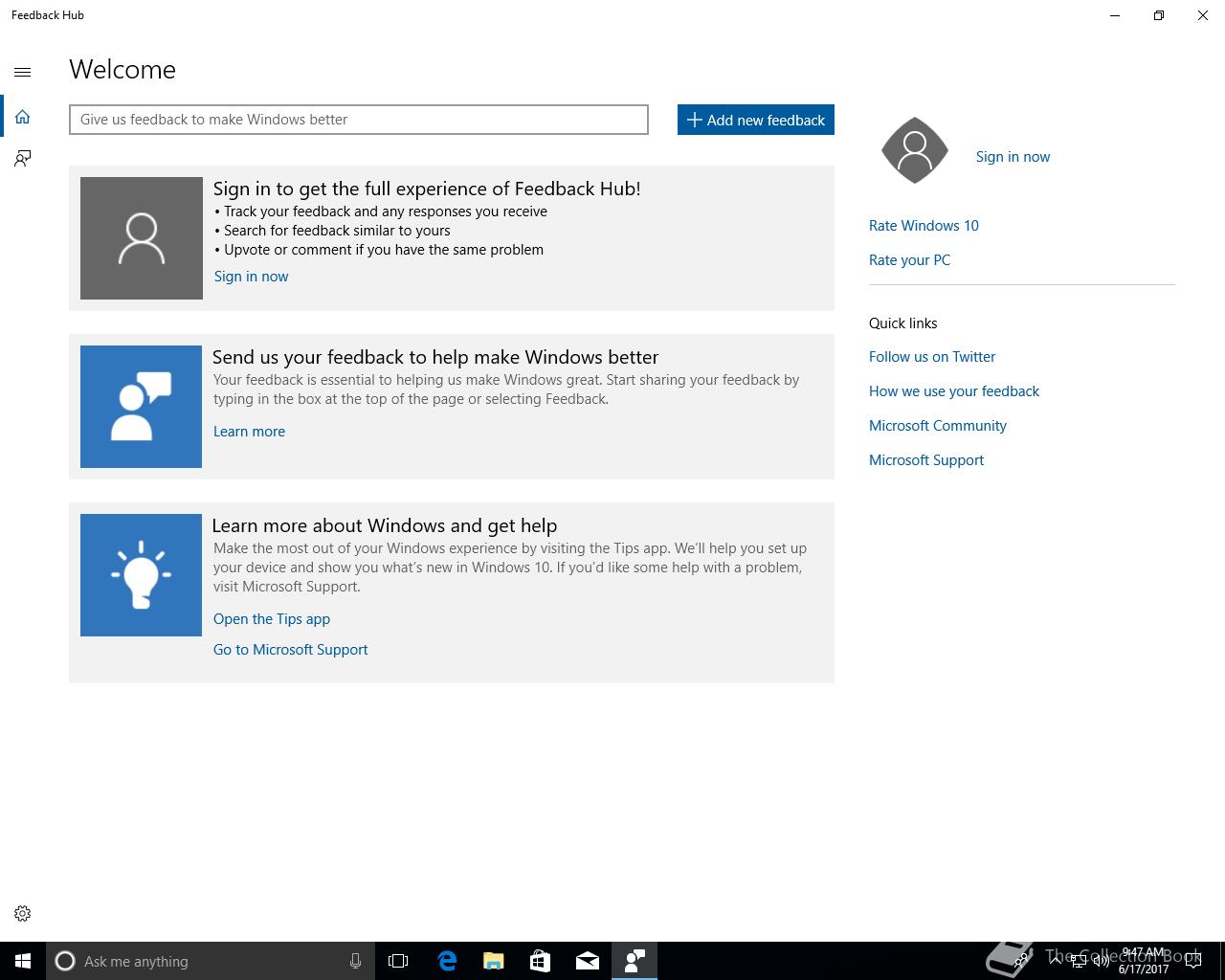Open How we use your feedback
Viewport: 1225px width, 980px height.
(954, 391)
